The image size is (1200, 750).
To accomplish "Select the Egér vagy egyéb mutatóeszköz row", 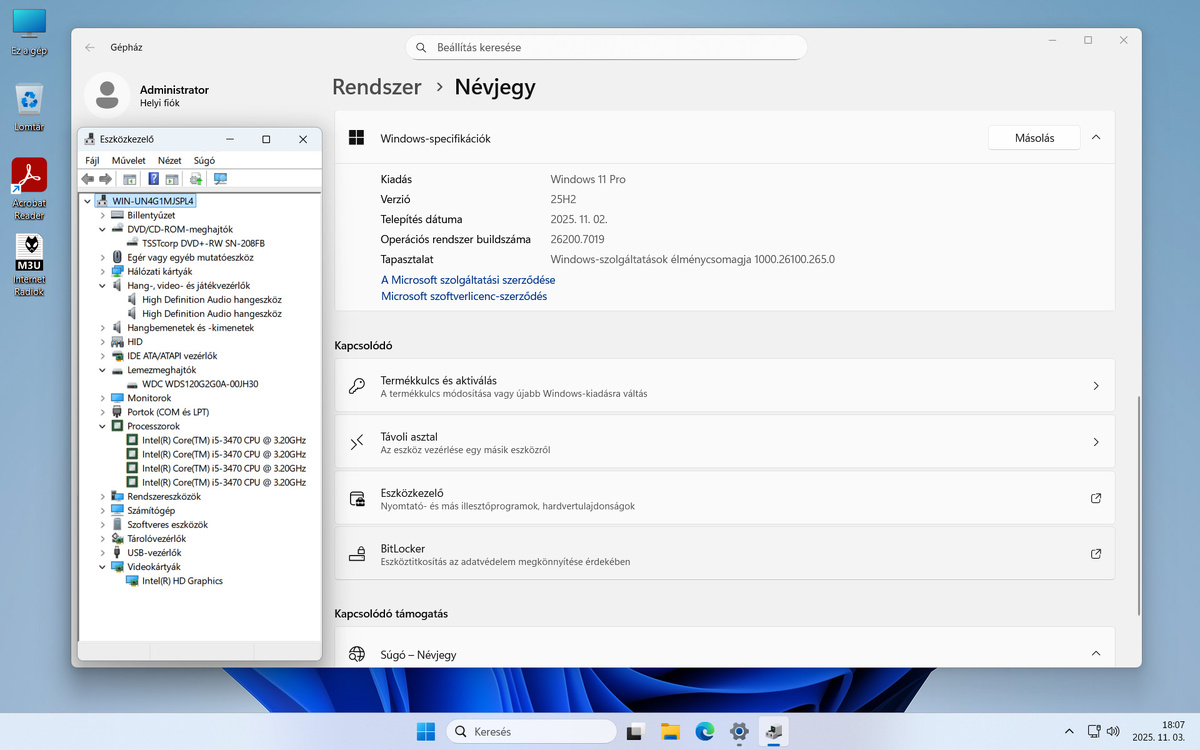I will (x=190, y=257).
